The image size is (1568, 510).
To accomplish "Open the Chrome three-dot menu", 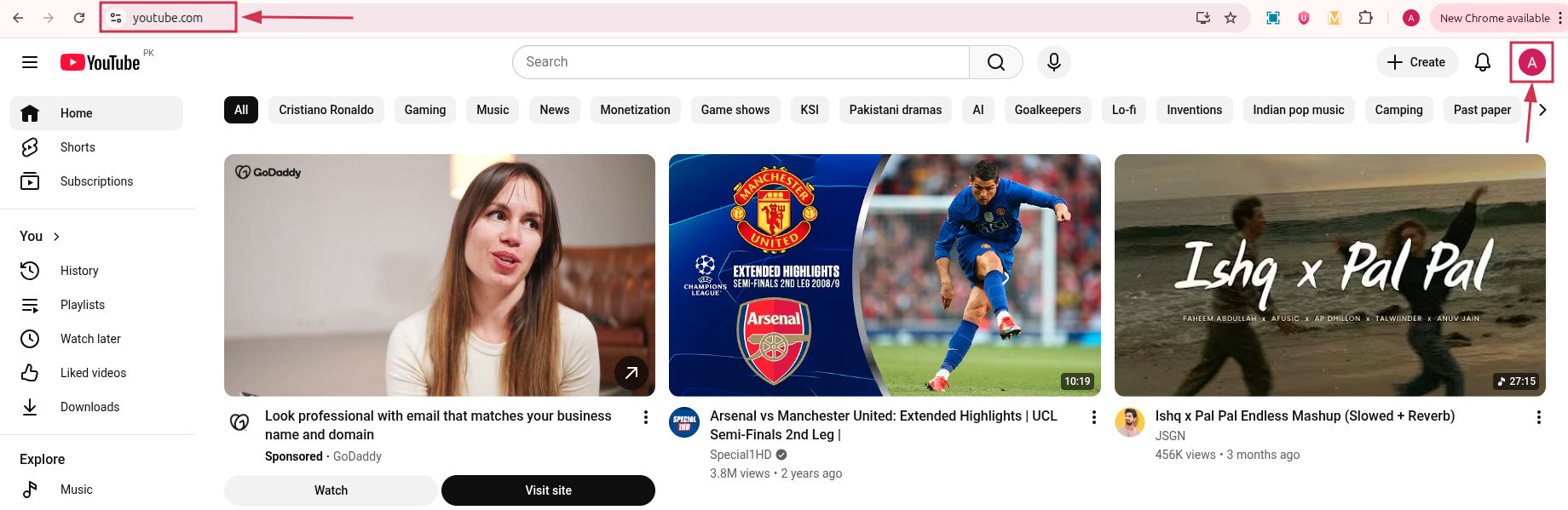I will pos(1560,18).
